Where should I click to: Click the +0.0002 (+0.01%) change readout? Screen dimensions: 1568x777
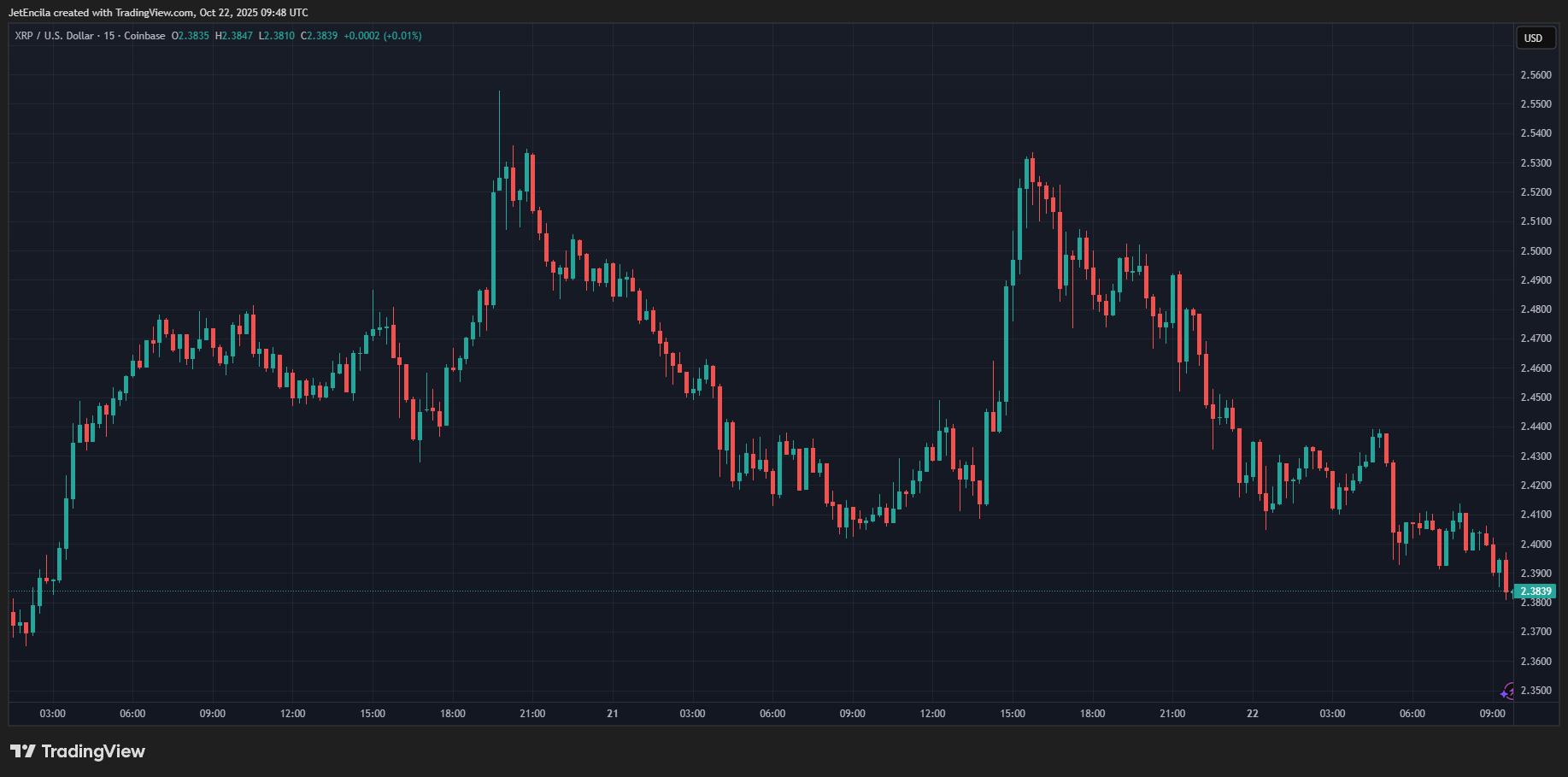click(x=382, y=36)
